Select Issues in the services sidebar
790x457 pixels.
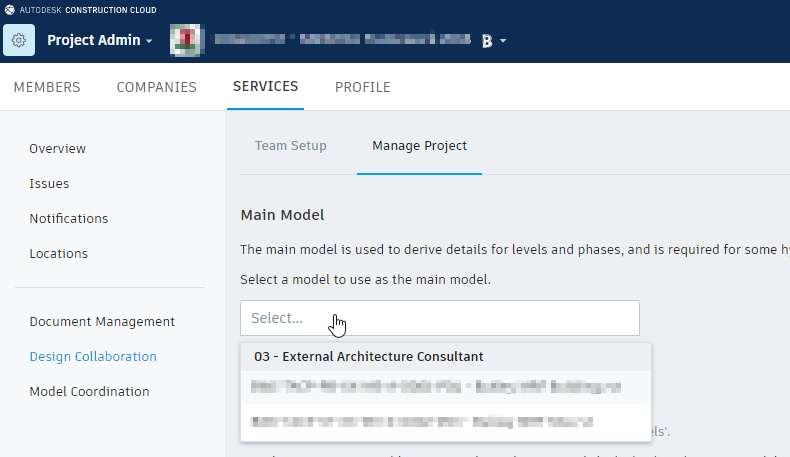click(x=49, y=184)
